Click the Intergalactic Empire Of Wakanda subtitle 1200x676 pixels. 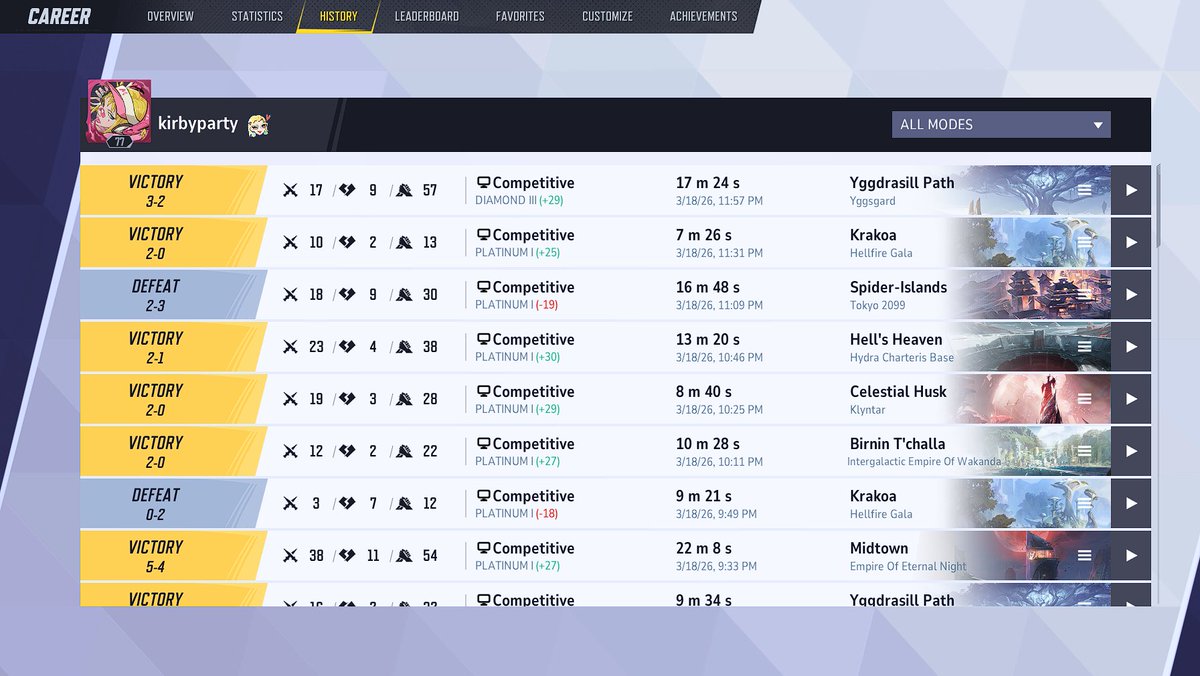point(924,462)
